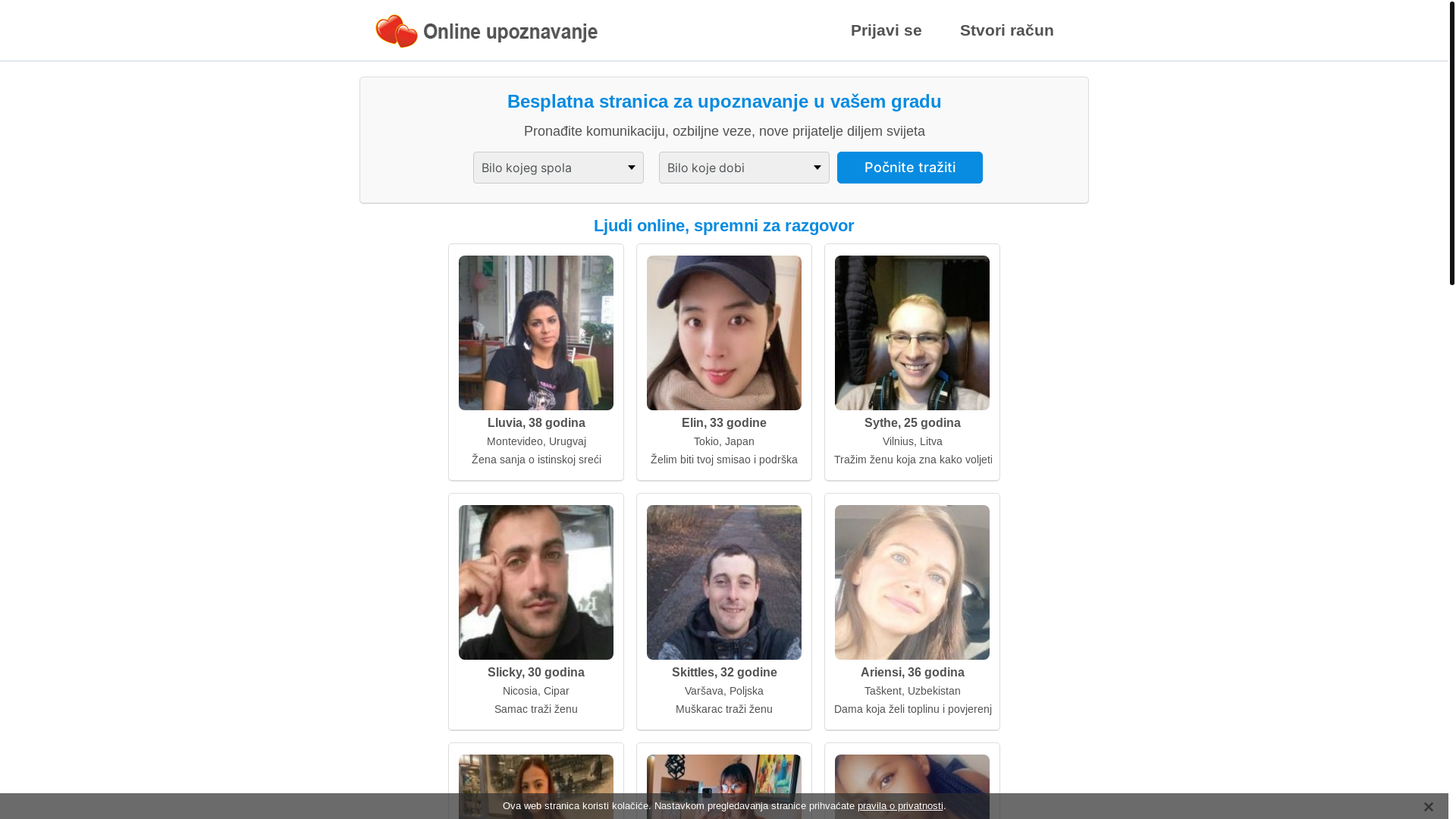
Task: Click the location 'Taškent, Uzbekistan'
Action: pos(912,691)
